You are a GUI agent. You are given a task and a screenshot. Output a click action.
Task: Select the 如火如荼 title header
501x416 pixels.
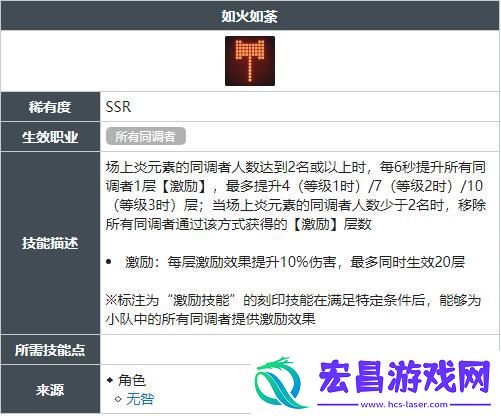click(x=250, y=16)
